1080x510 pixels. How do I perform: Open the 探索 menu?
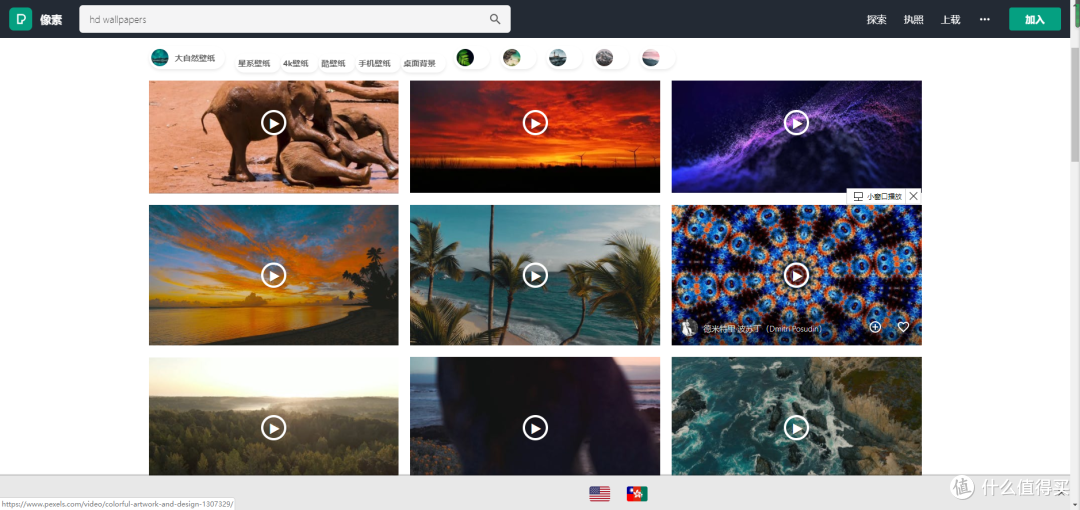click(x=876, y=19)
